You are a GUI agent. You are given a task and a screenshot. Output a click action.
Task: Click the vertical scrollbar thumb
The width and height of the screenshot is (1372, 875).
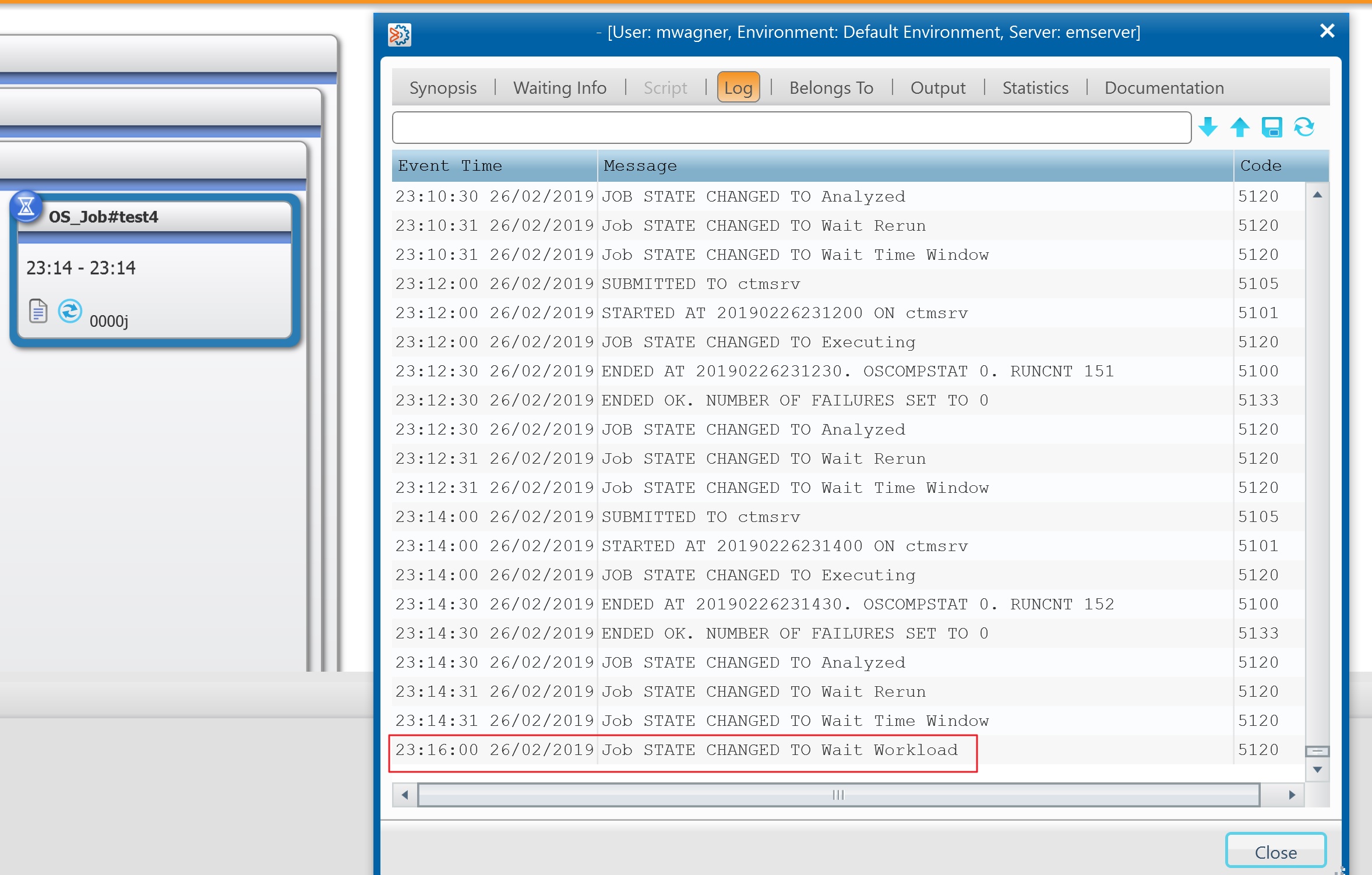[x=1317, y=751]
